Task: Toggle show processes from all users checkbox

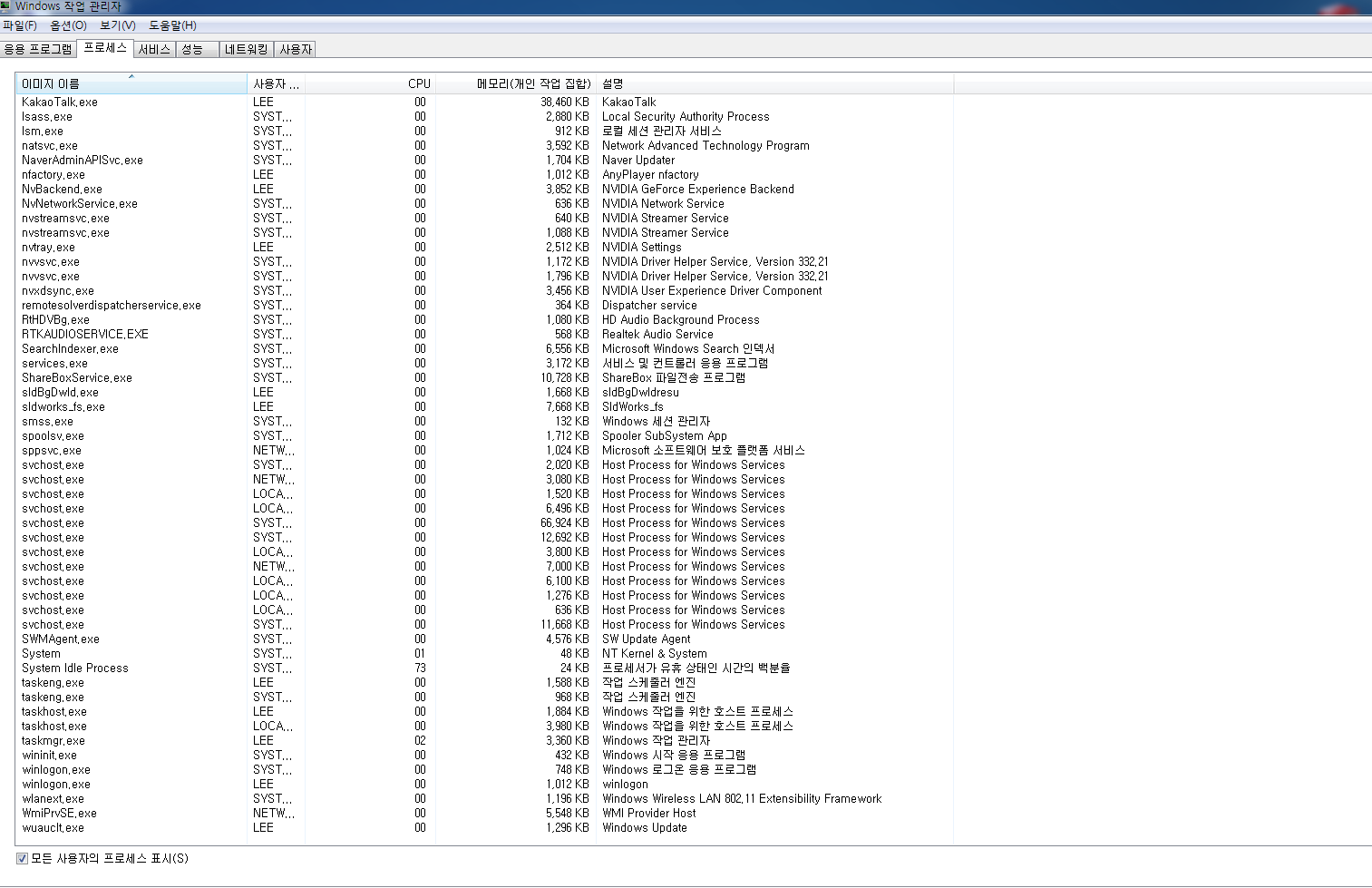Action: point(22,858)
